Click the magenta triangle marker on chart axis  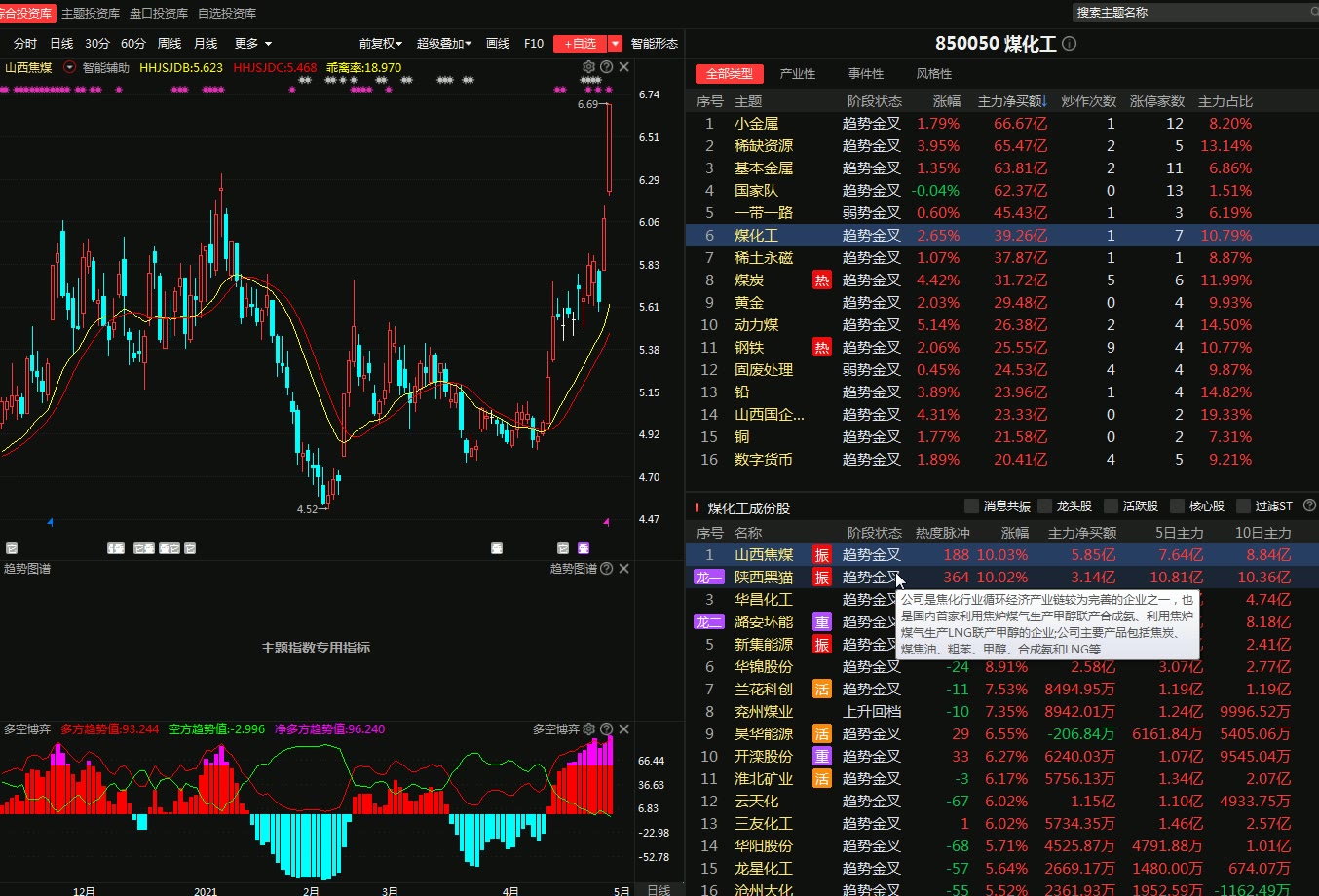click(606, 522)
